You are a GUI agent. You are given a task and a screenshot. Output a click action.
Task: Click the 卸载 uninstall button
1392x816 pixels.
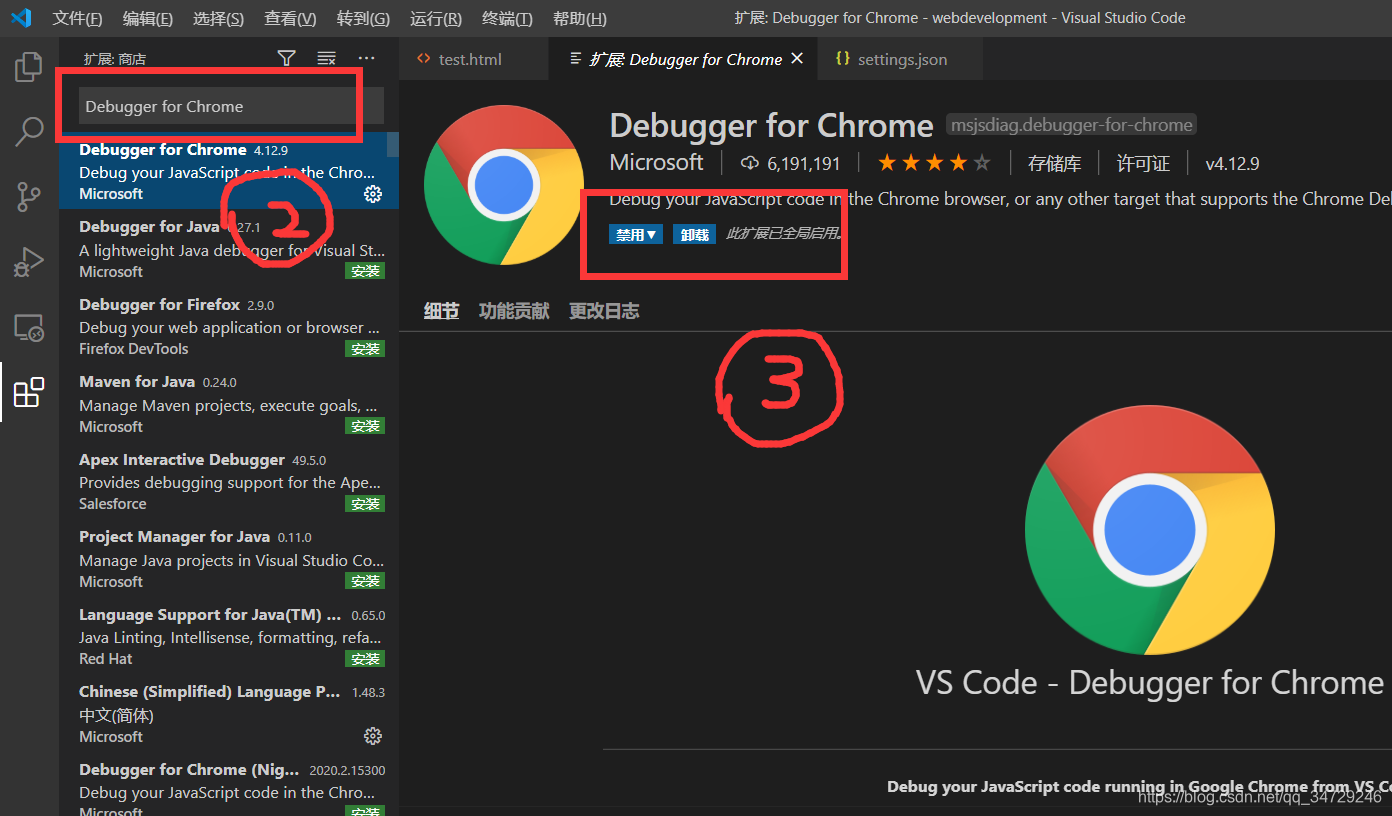pos(694,233)
